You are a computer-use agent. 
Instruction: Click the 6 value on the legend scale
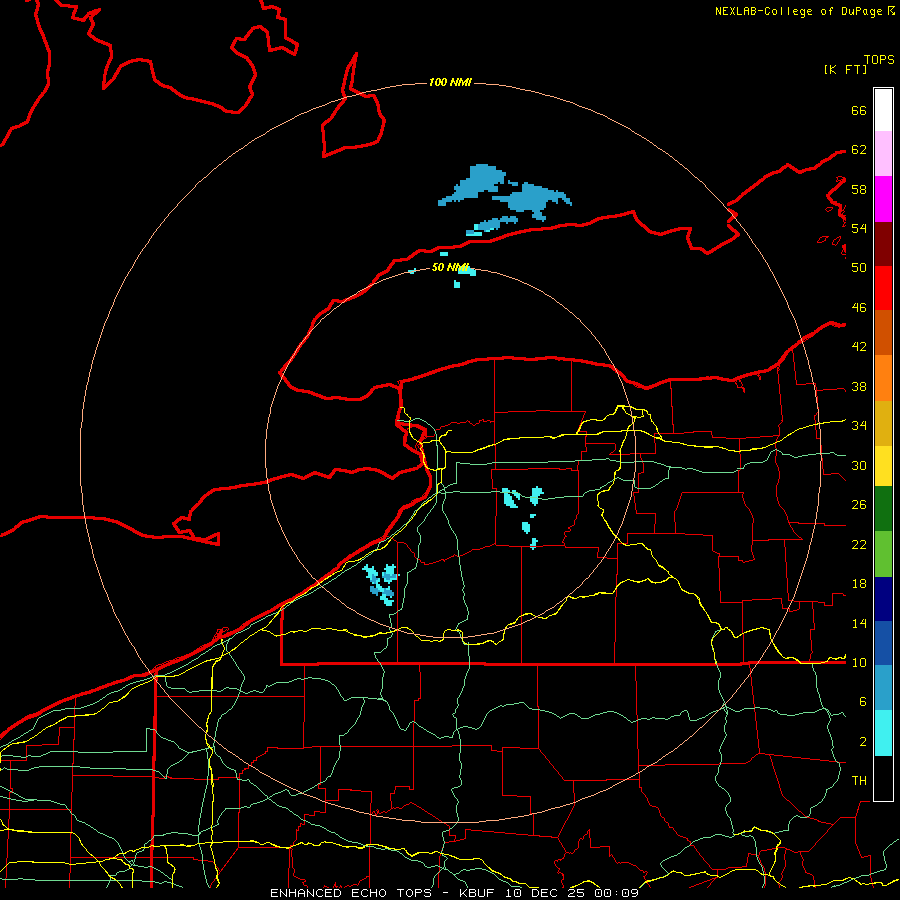(x=862, y=701)
